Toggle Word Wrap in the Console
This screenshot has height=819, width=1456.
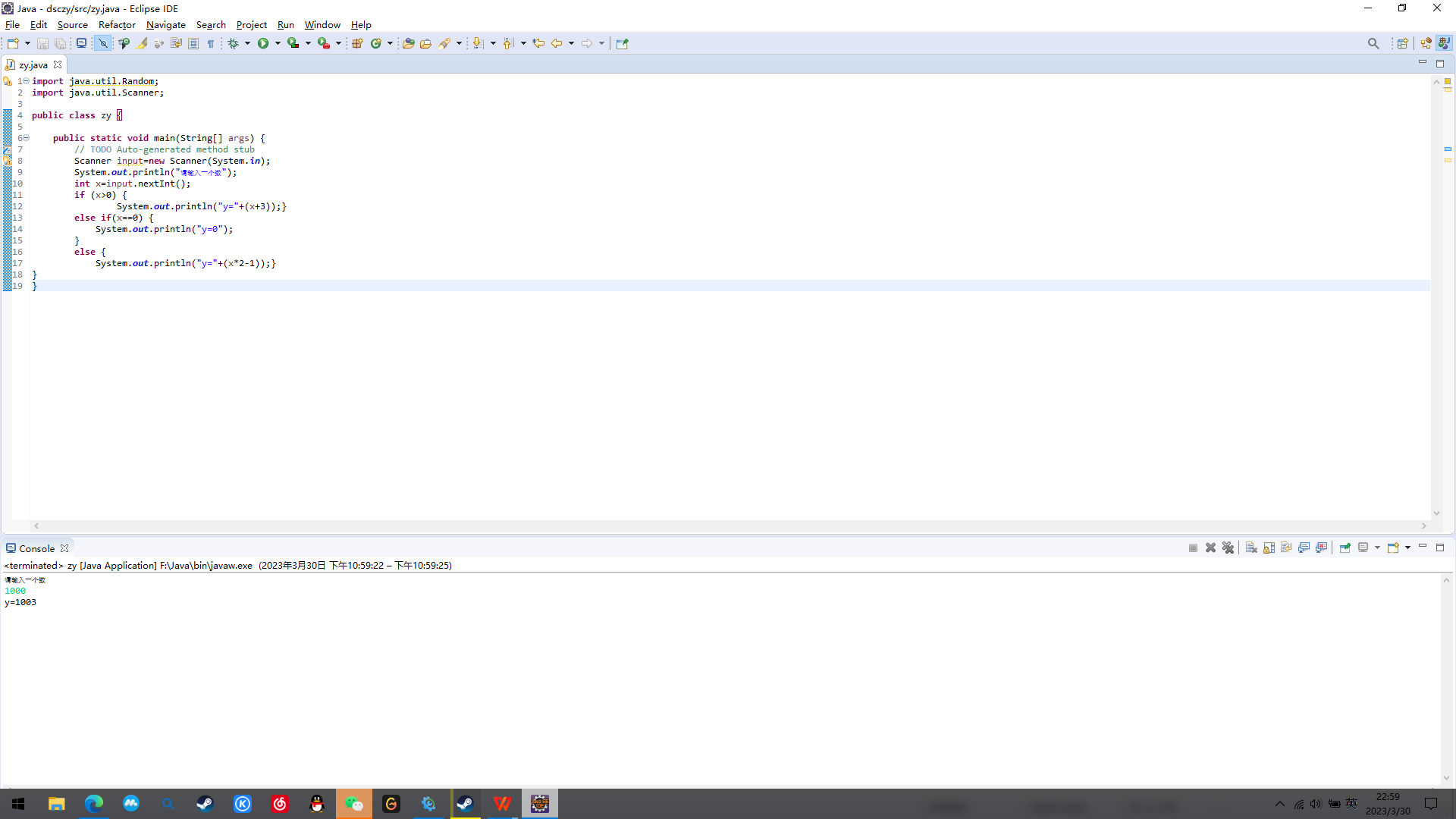[x=1287, y=548]
